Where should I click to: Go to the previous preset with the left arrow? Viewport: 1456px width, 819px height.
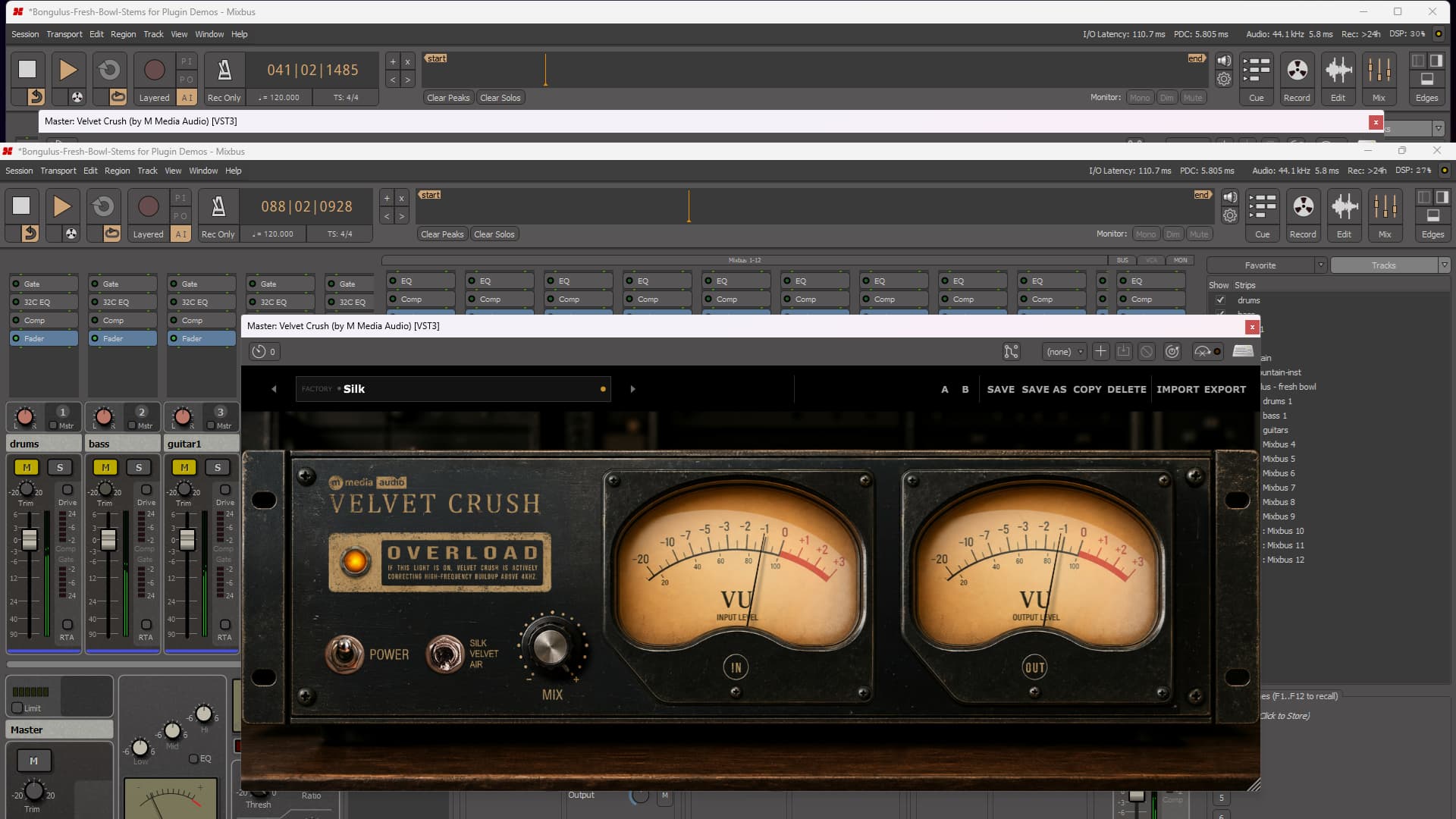click(274, 389)
